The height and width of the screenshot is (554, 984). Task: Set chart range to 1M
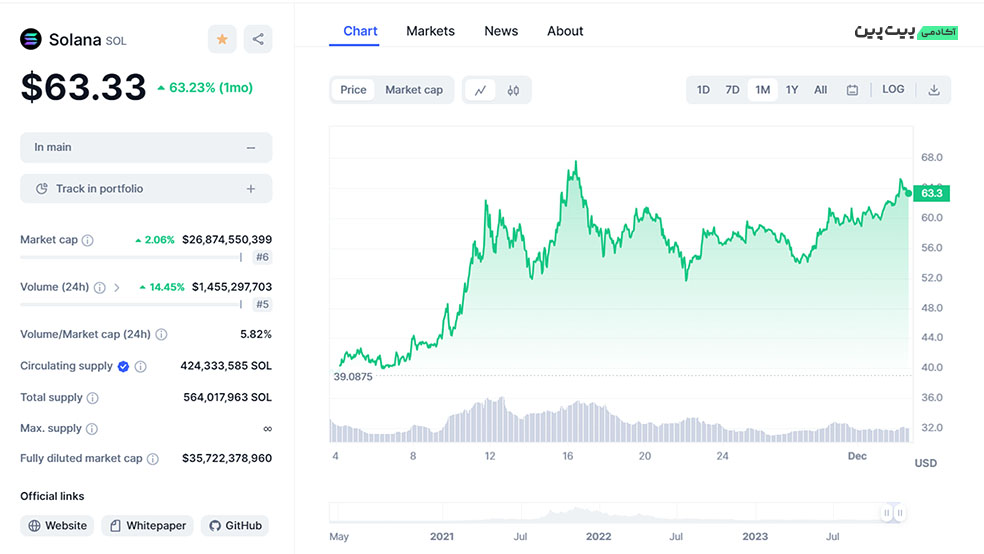[x=762, y=90]
